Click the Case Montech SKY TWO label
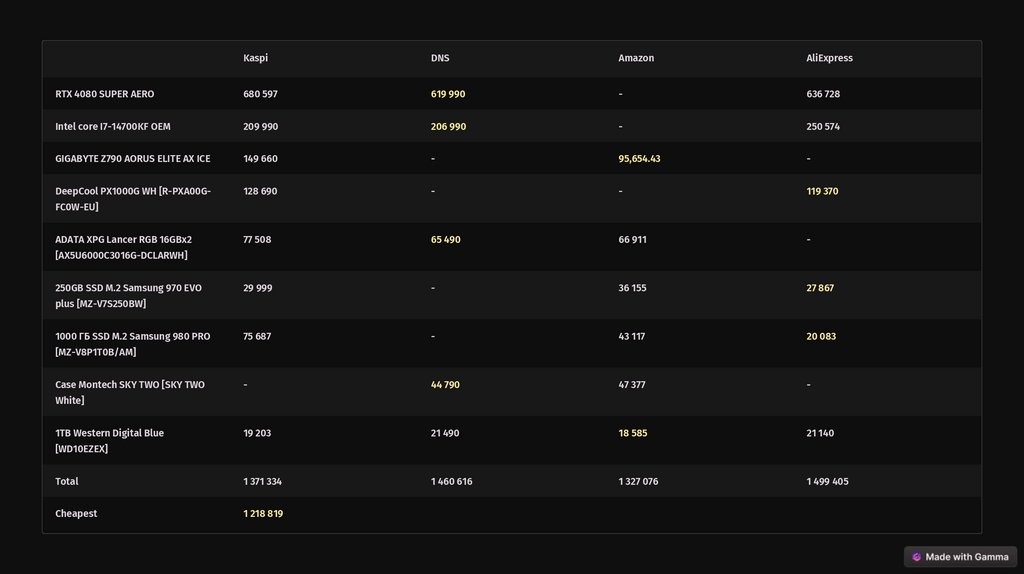 pos(130,392)
